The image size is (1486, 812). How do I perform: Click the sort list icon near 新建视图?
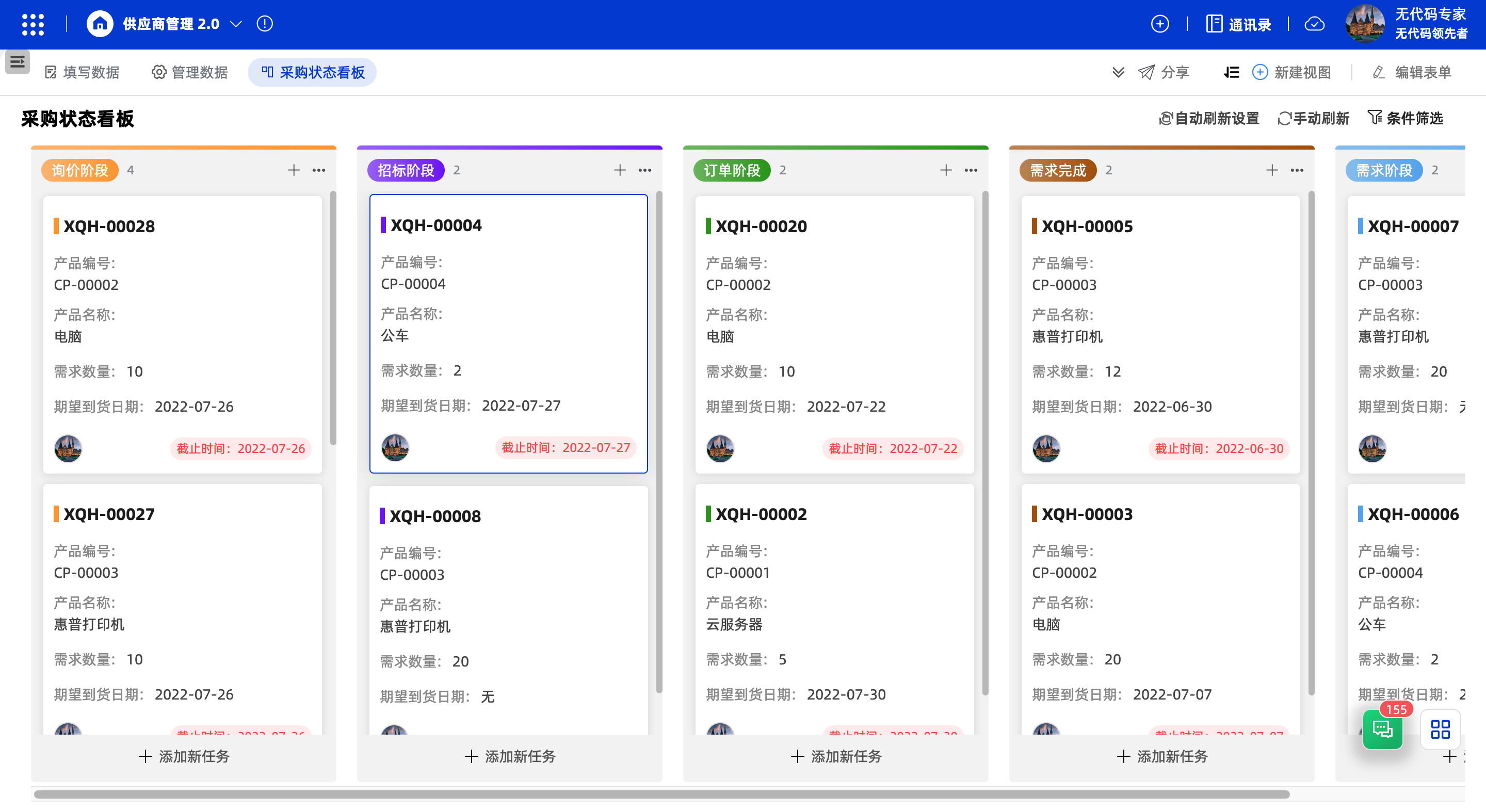point(1231,72)
